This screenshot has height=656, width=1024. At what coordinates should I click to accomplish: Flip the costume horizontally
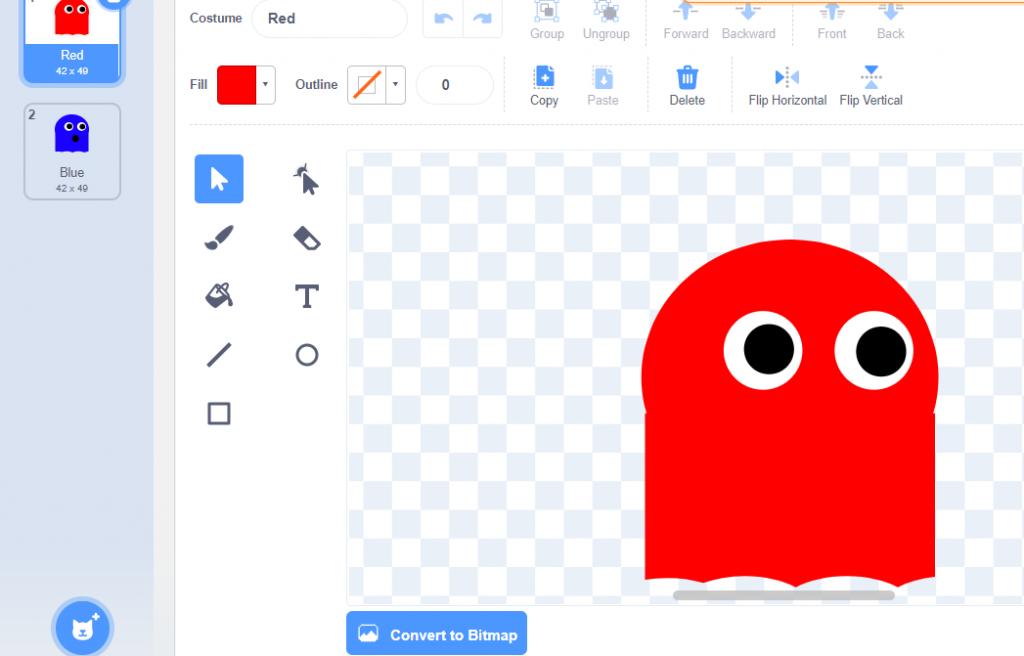[787, 85]
